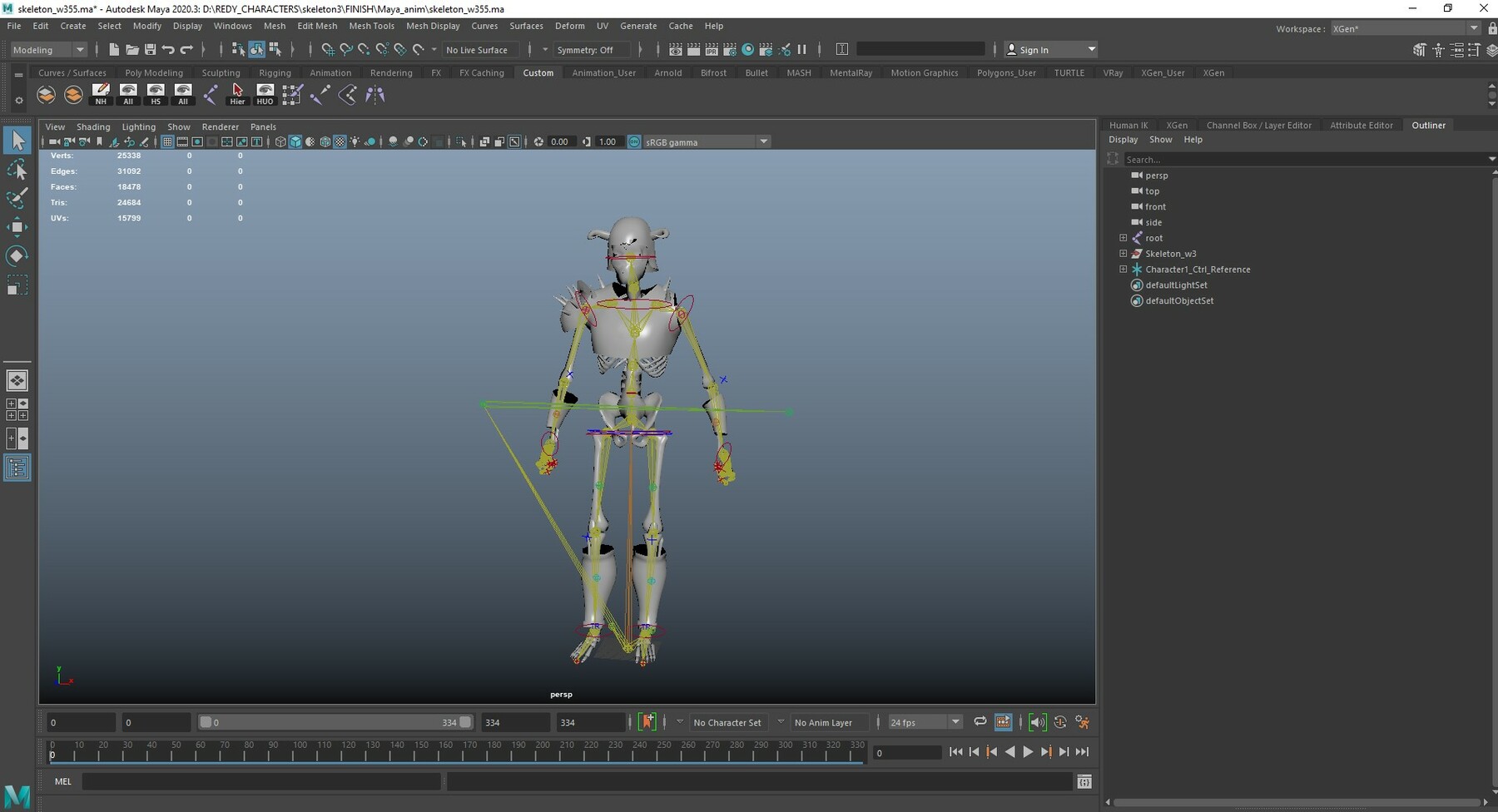Select the Move tool in the toolbox
This screenshot has width=1498, height=812.
(x=17, y=227)
